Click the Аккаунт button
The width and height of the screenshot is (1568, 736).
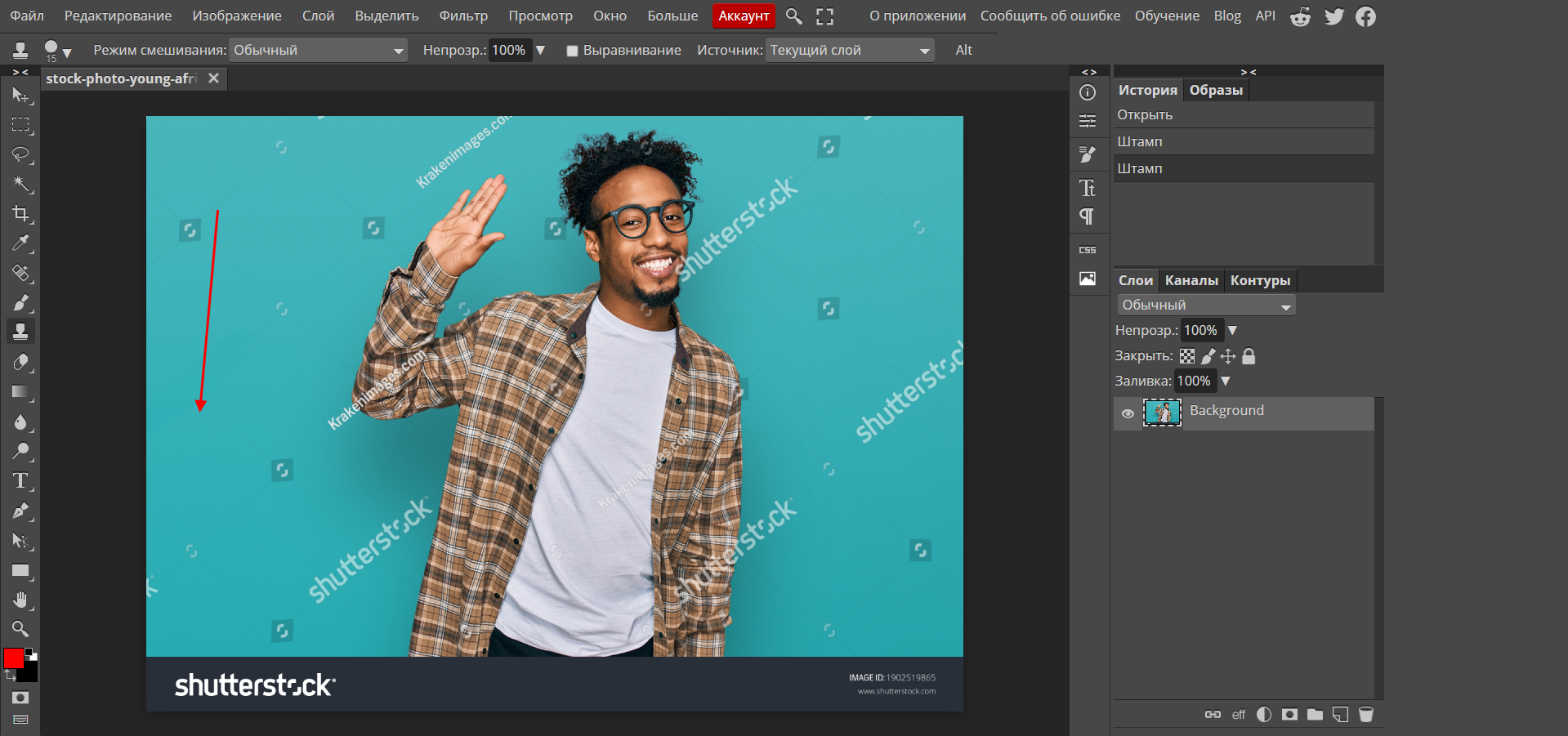click(x=743, y=16)
